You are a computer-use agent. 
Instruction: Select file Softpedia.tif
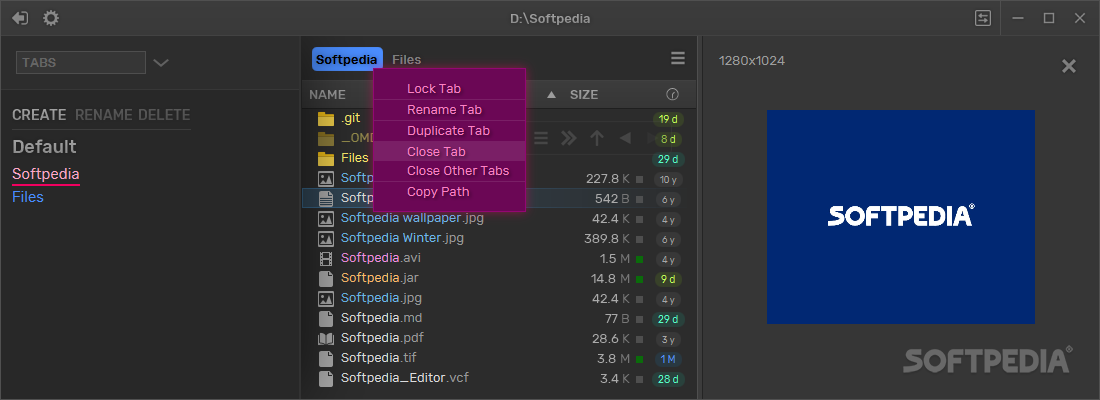click(x=380, y=359)
